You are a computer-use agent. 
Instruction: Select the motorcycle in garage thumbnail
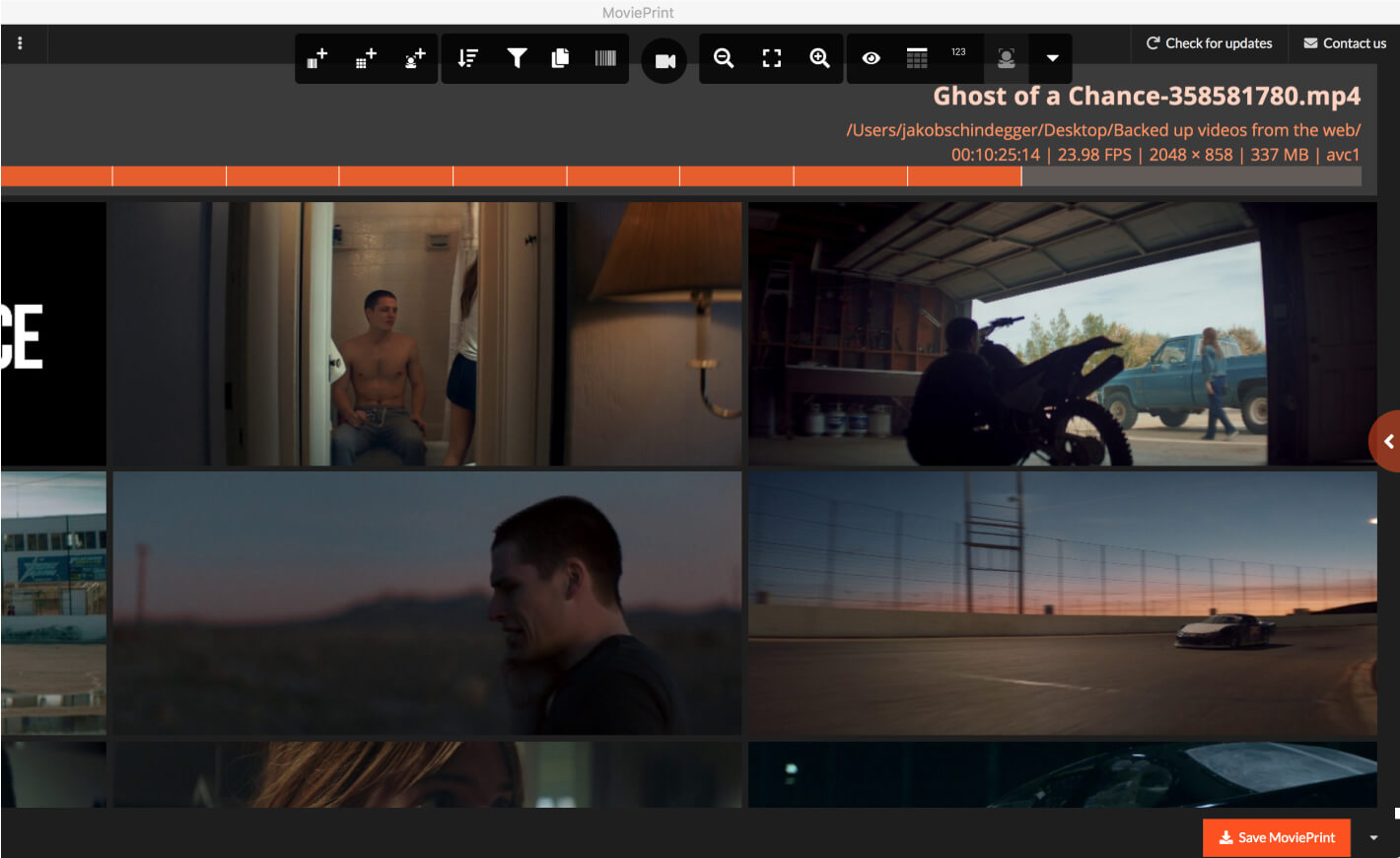[1063, 333]
